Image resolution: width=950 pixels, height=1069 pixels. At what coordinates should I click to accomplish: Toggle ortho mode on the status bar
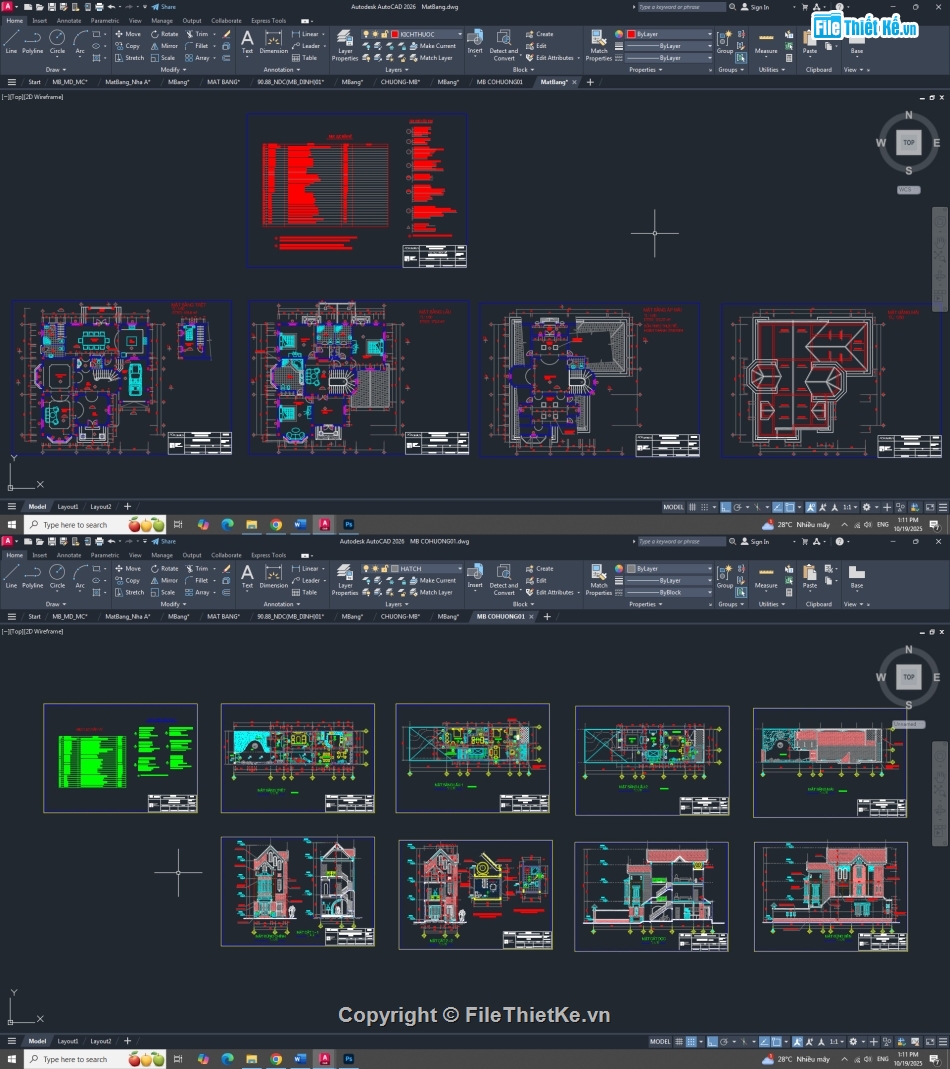pos(726,507)
